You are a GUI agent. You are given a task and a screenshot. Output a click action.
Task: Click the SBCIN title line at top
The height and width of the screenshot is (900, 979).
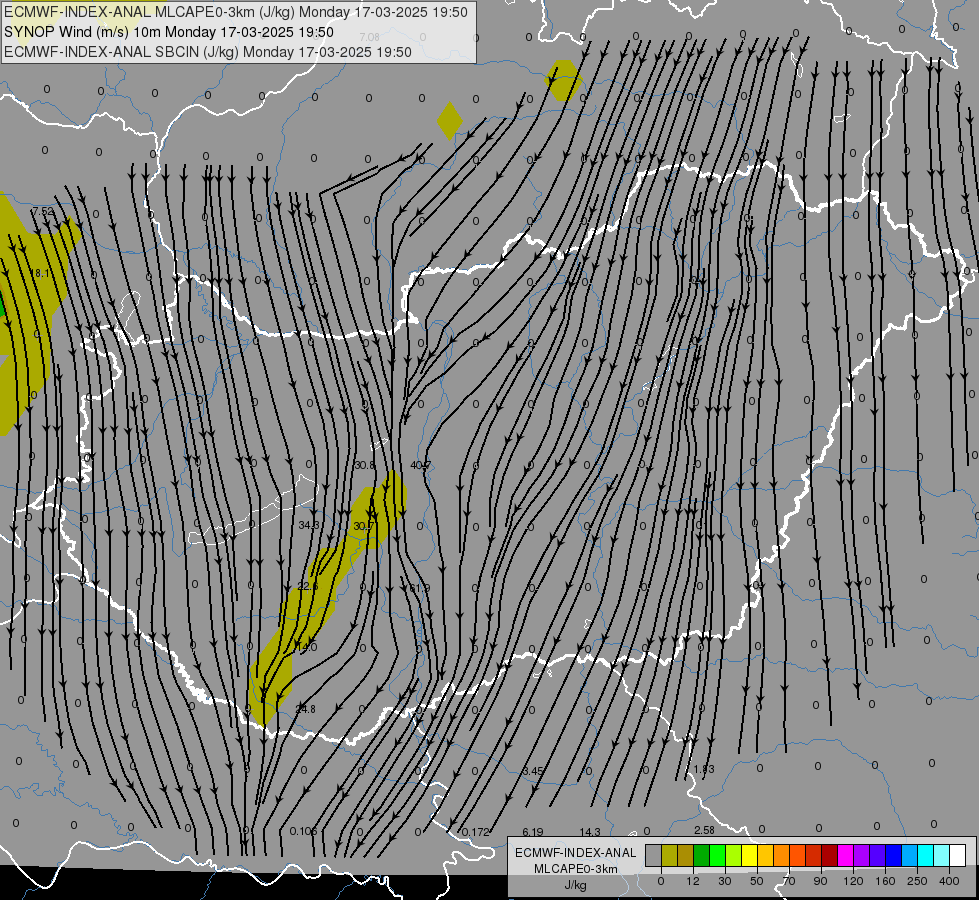208,52
